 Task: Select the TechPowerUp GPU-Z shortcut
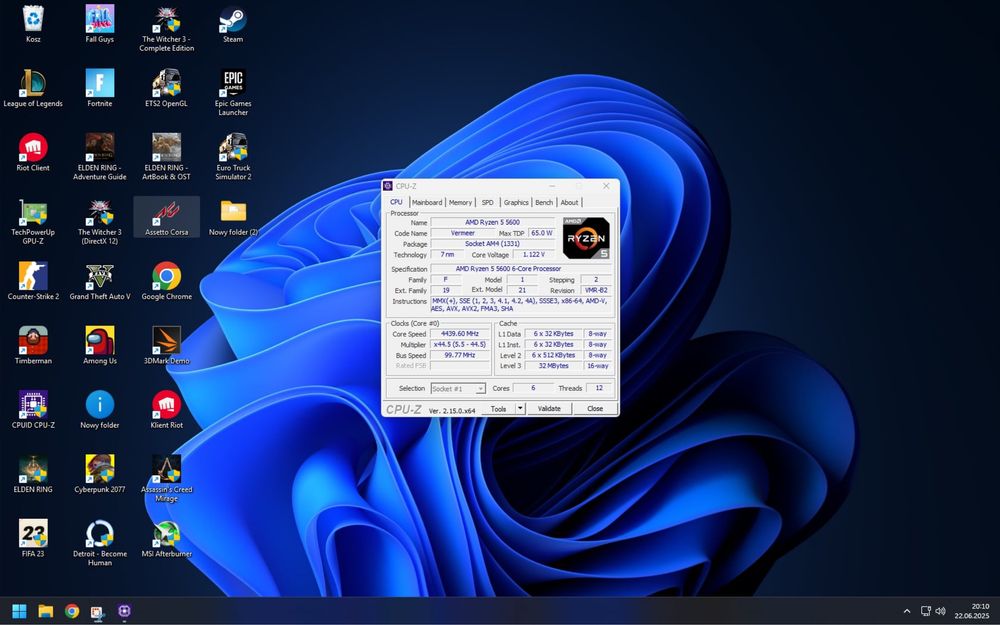point(33,221)
